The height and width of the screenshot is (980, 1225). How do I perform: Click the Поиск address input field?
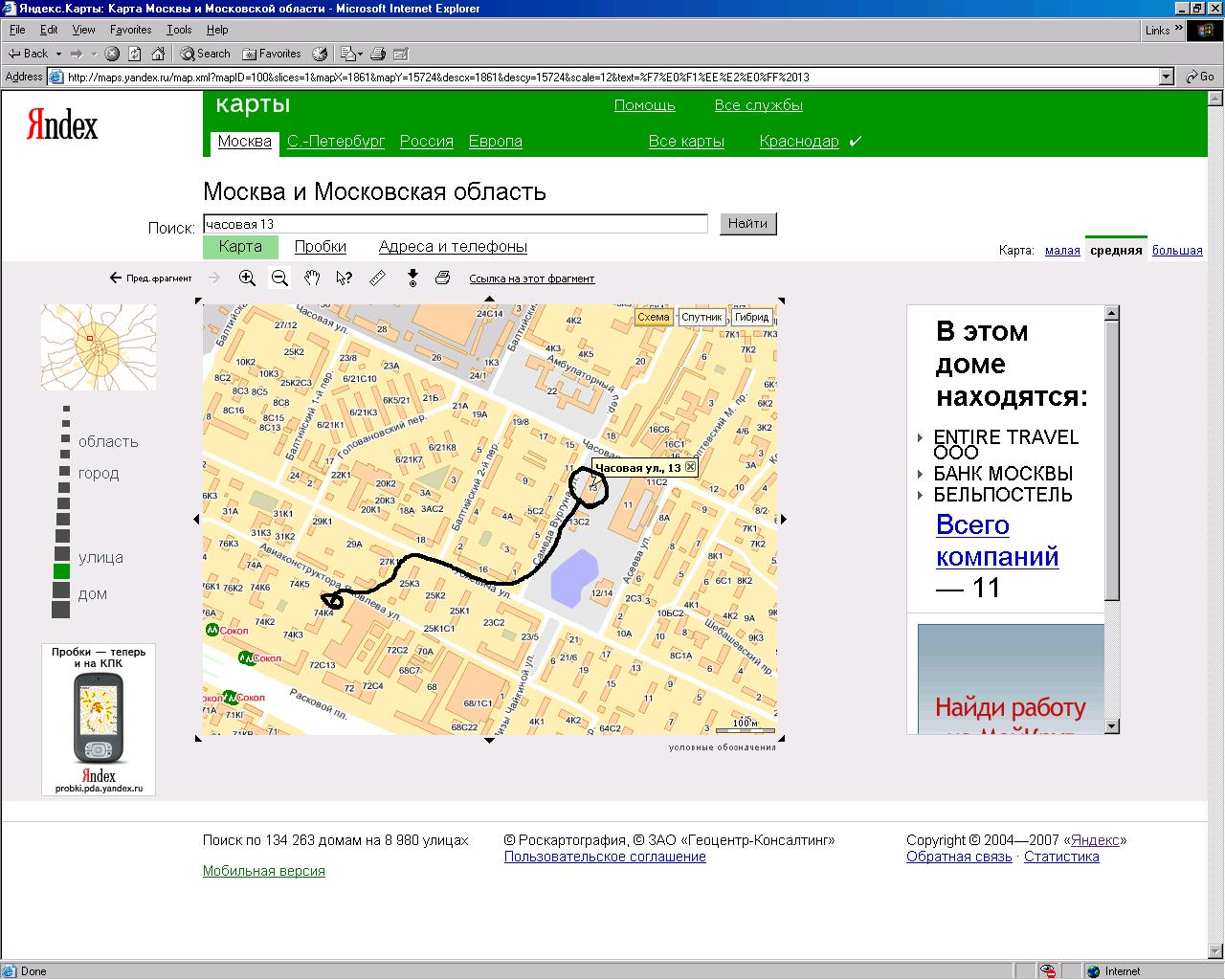(x=455, y=224)
